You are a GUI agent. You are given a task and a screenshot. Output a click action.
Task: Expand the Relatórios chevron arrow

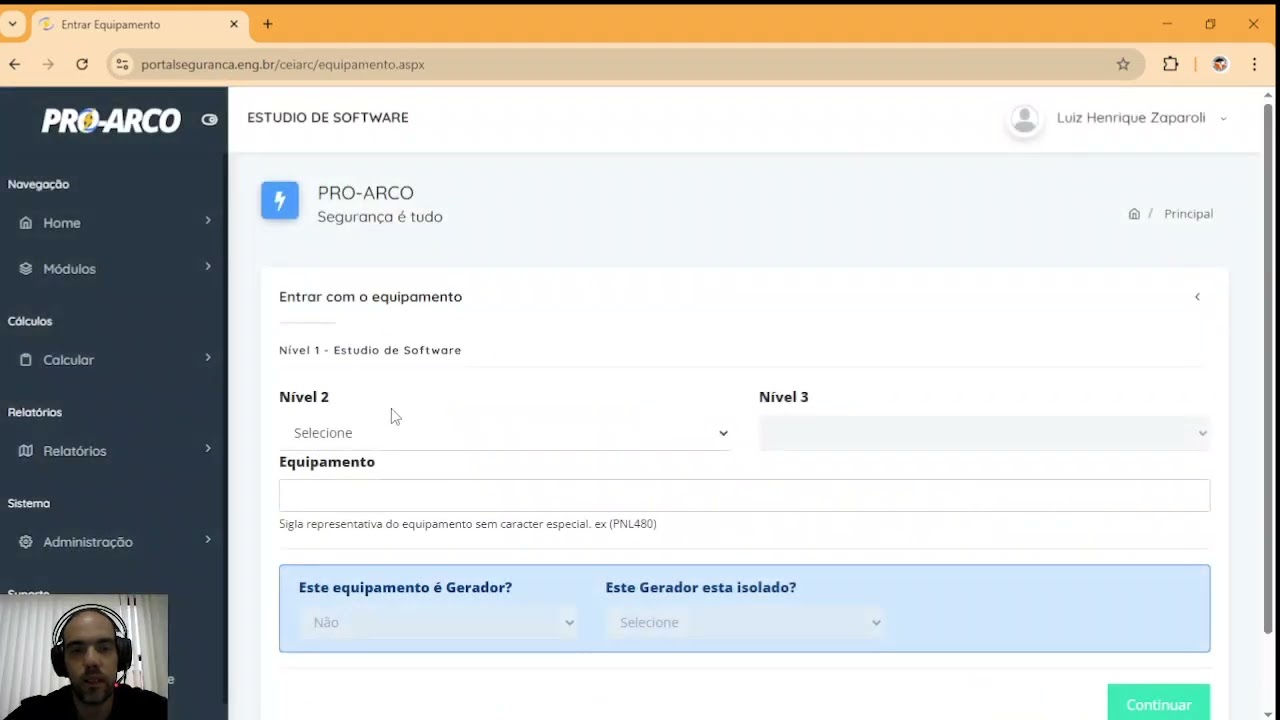tap(208, 448)
